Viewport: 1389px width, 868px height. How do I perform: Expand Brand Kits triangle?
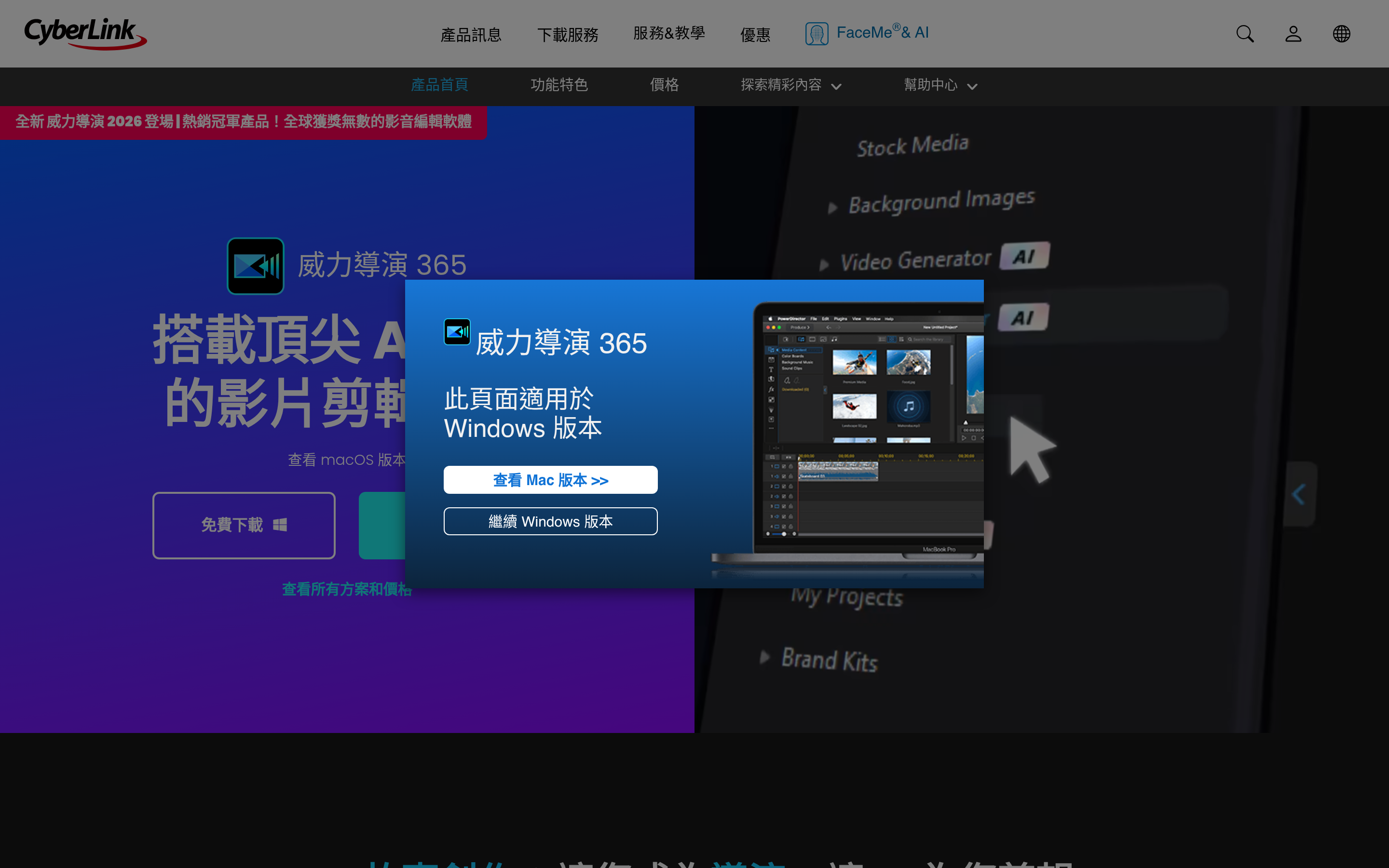pos(764,657)
